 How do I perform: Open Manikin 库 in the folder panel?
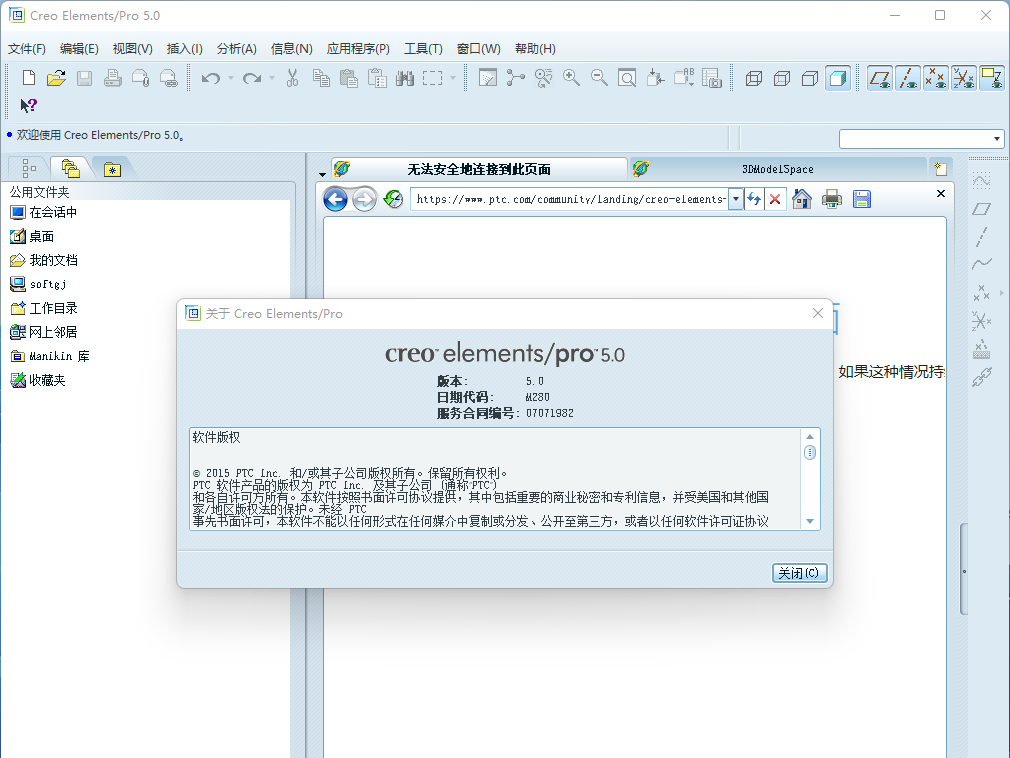coord(51,356)
